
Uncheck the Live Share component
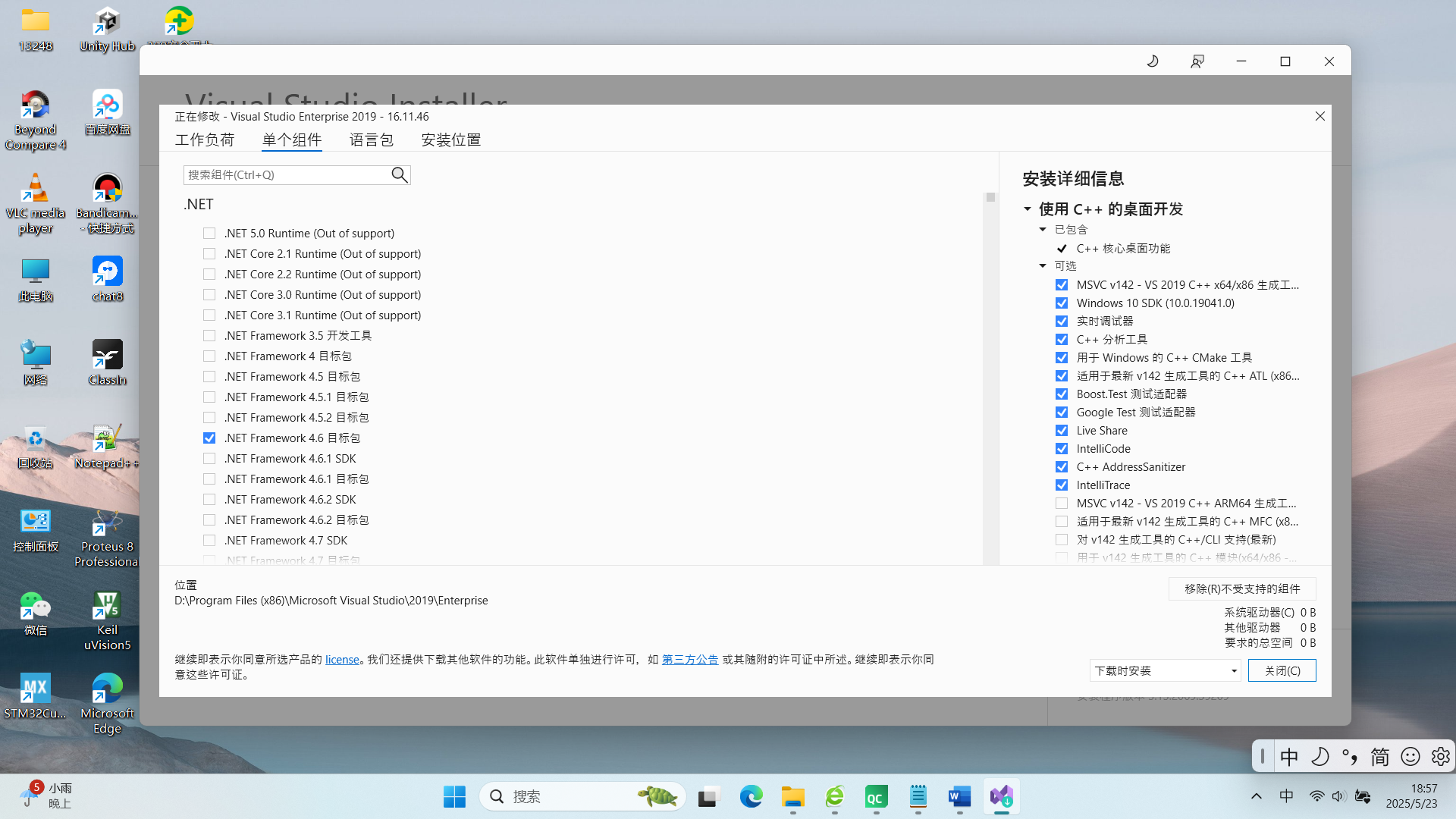coord(1061,430)
